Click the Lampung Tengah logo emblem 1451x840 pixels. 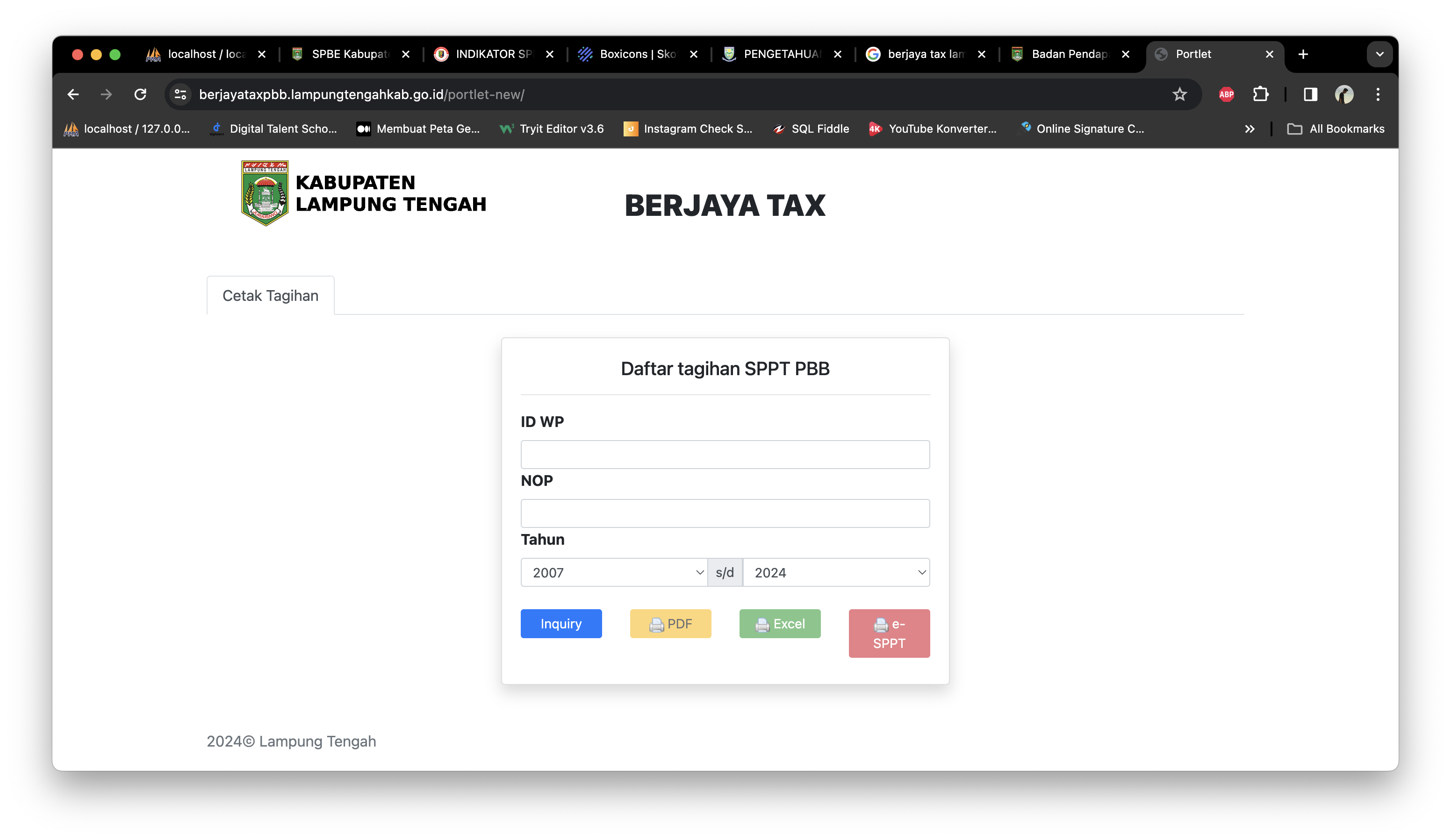point(265,193)
